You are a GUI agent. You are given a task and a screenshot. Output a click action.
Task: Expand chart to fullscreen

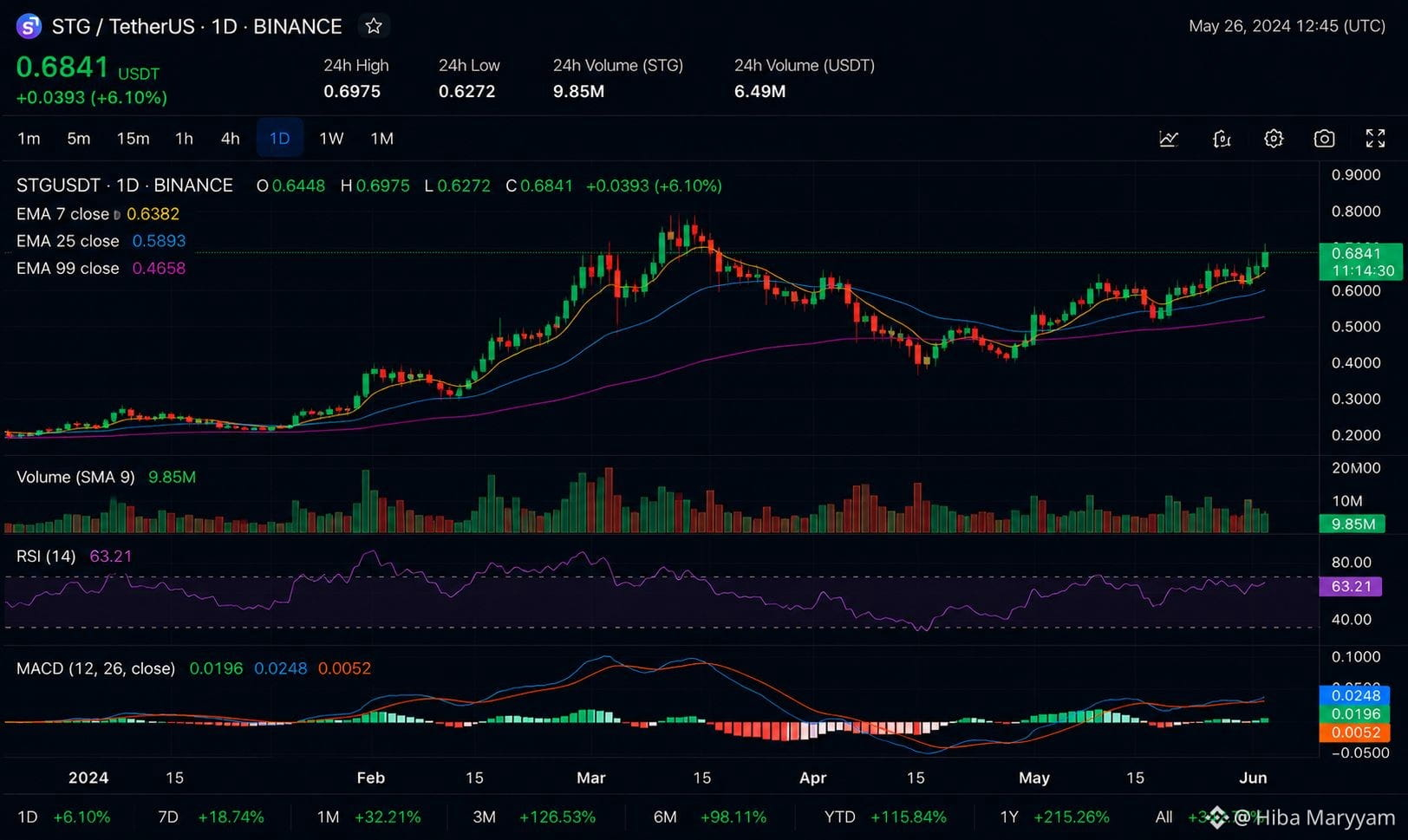click(x=1375, y=139)
